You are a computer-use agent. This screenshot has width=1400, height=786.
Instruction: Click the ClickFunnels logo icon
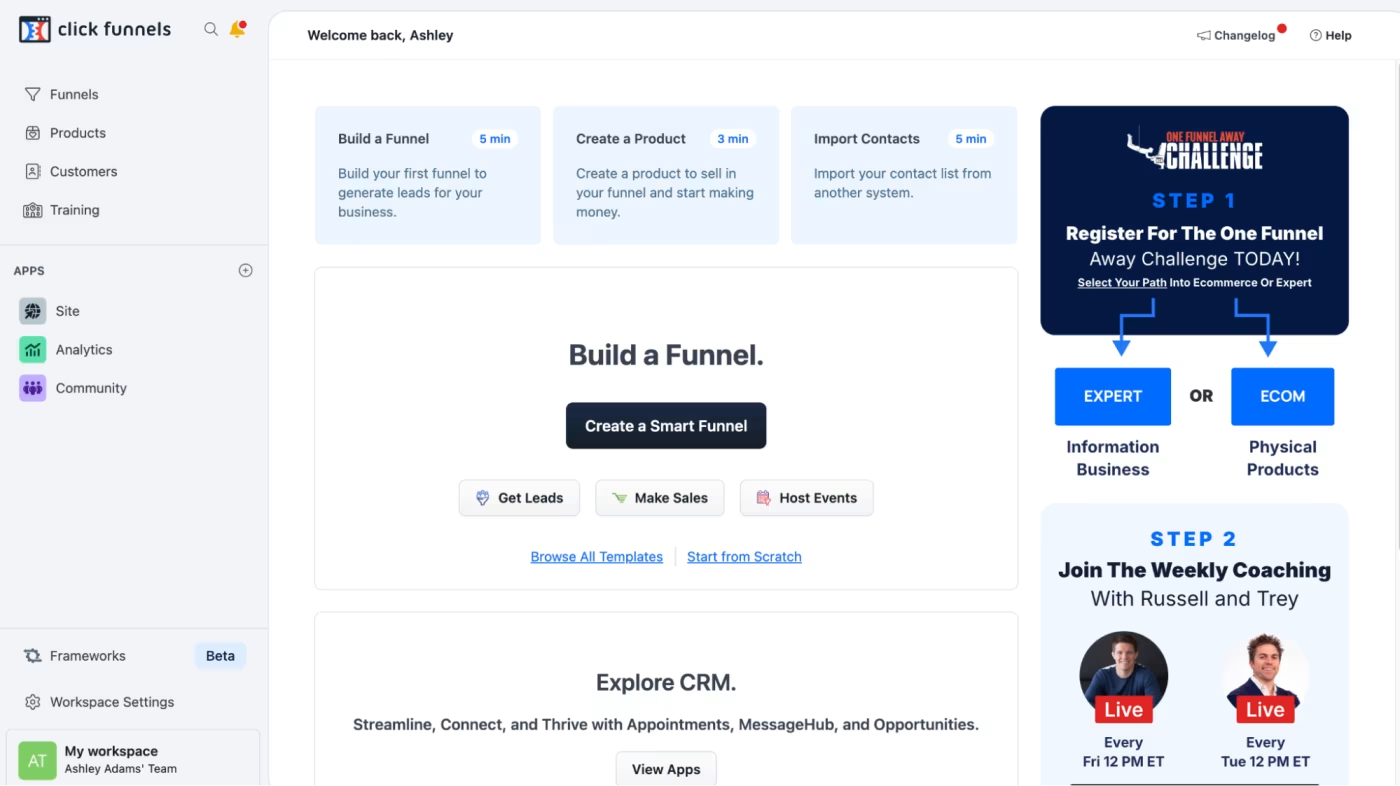pyautogui.click(x=34, y=30)
